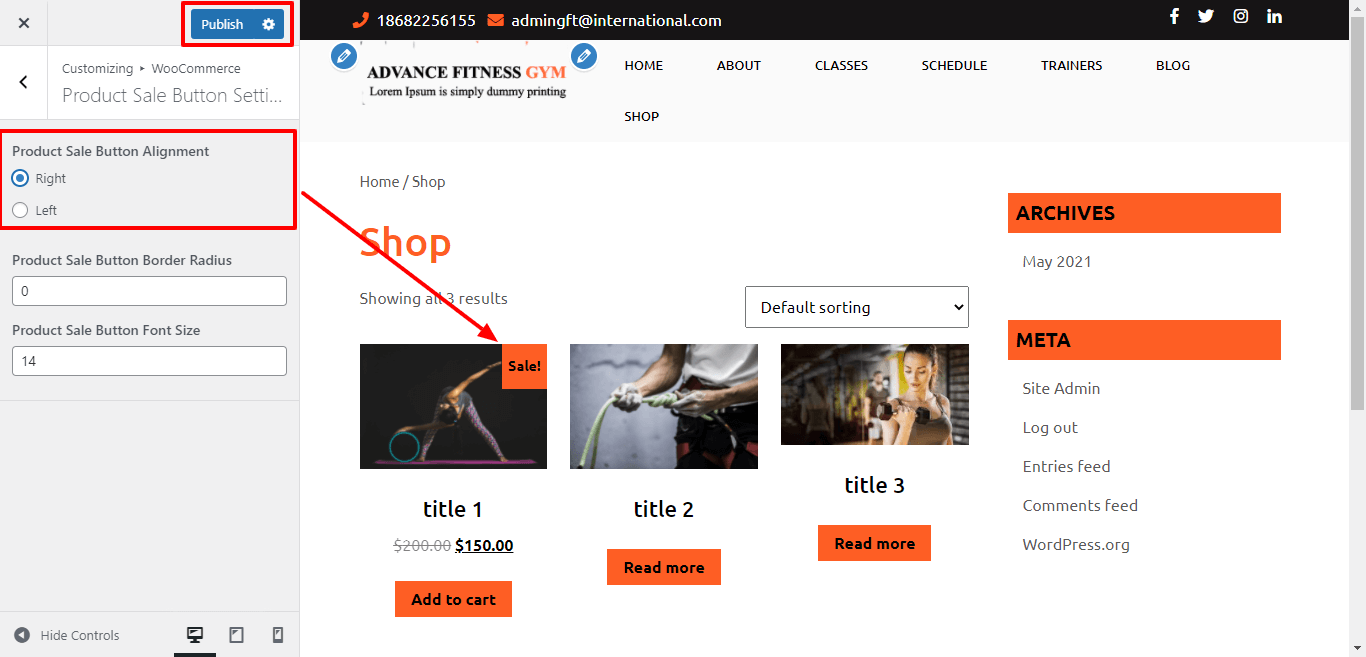Open publish settings gear icon
The height and width of the screenshot is (657, 1366).
(x=268, y=24)
